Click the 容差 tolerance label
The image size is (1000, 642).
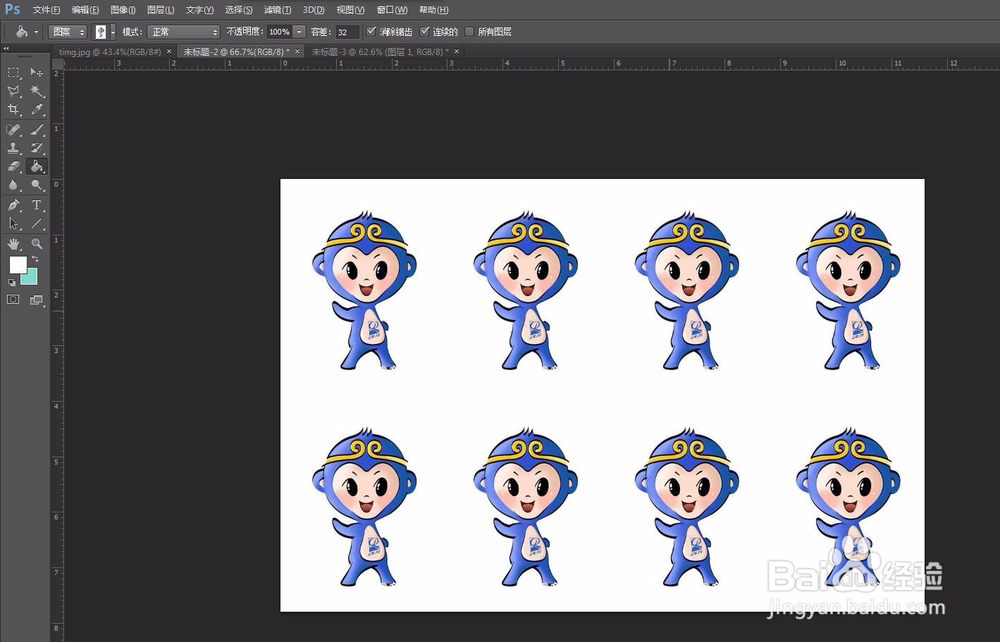(x=321, y=31)
